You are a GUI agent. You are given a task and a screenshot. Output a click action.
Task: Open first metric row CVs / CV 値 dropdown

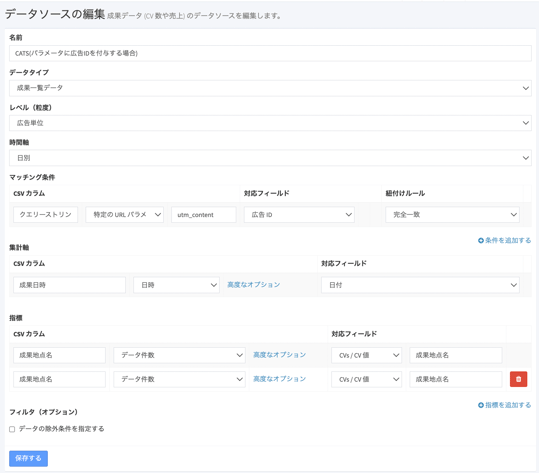(366, 355)
